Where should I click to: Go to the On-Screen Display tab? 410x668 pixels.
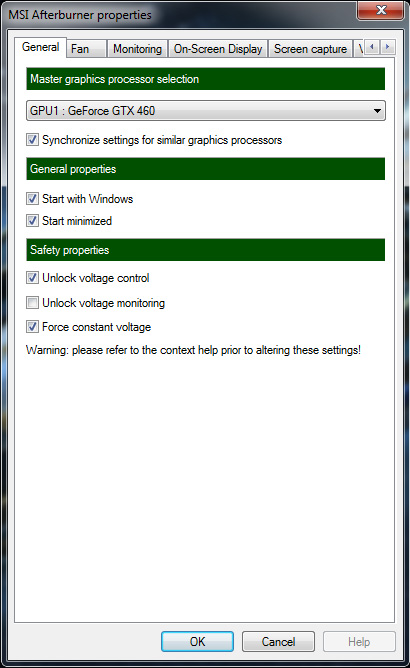[x=218, y=49]
